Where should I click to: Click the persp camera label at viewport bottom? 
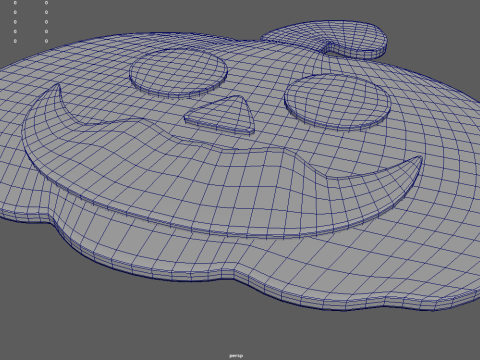pos(236,356)
